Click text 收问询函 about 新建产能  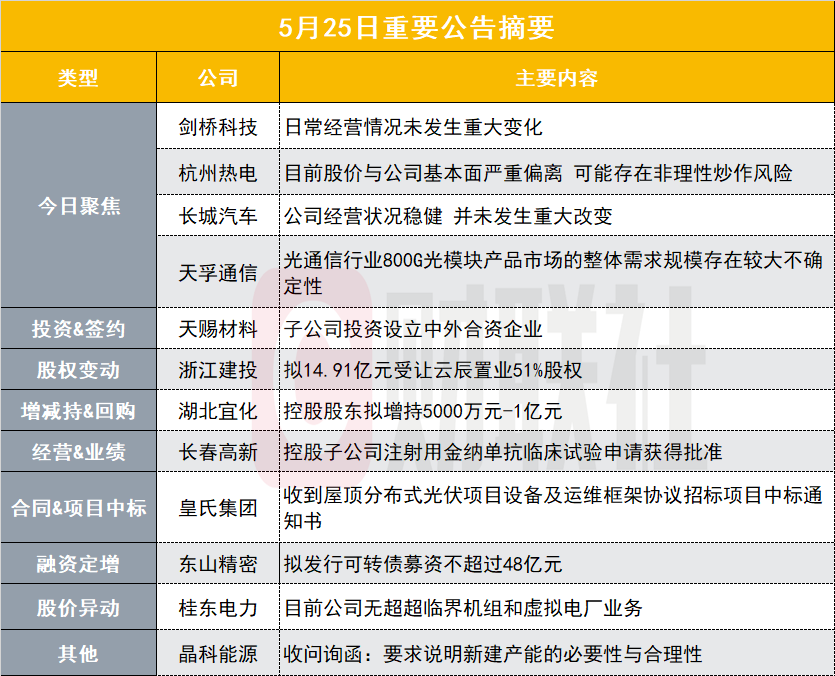[493, 654]
